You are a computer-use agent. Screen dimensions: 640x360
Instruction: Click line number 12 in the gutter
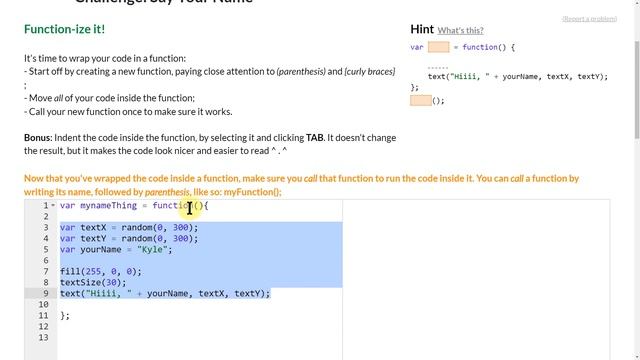click(x=43, y=327)
